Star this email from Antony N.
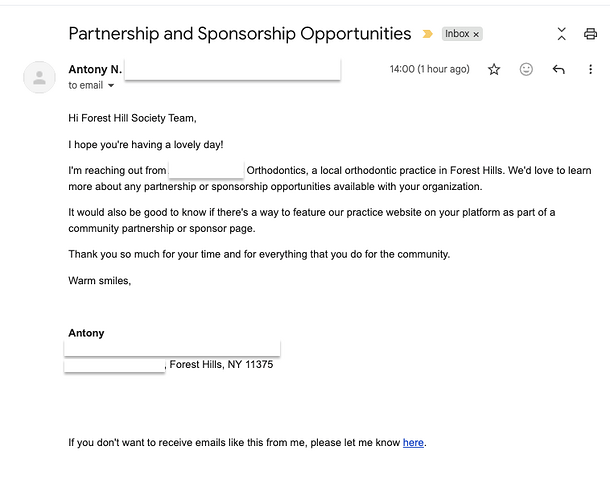614x500 pixels. tap(494, 70)
